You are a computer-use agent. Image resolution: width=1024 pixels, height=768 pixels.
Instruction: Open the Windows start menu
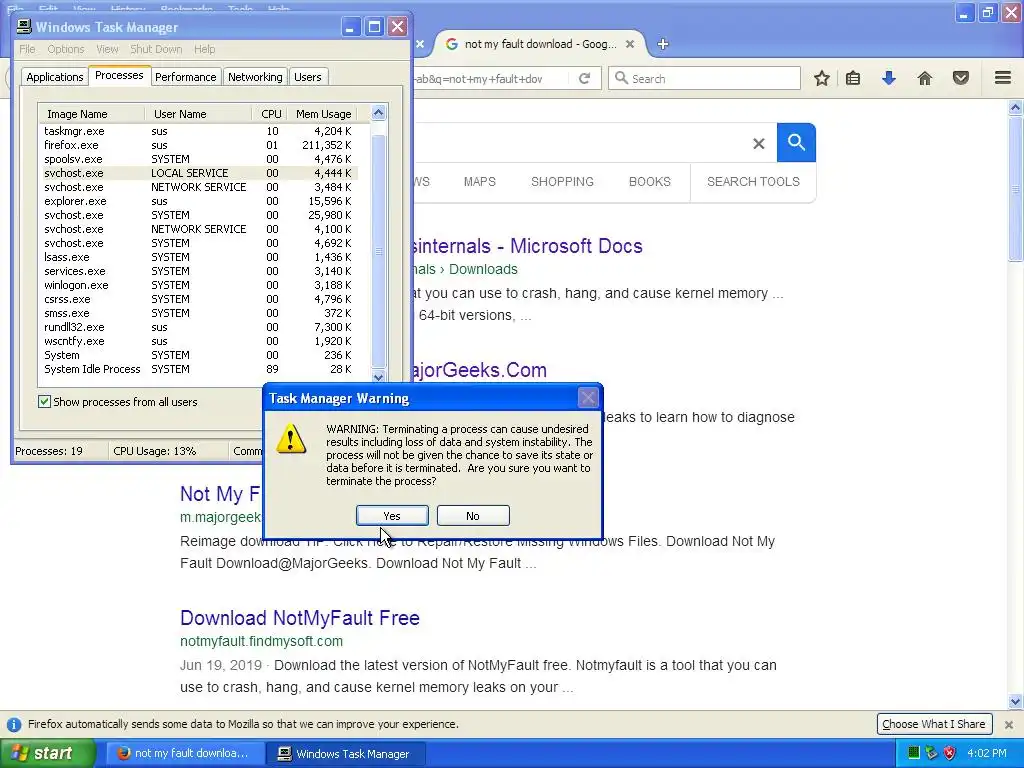coord(48,753)
